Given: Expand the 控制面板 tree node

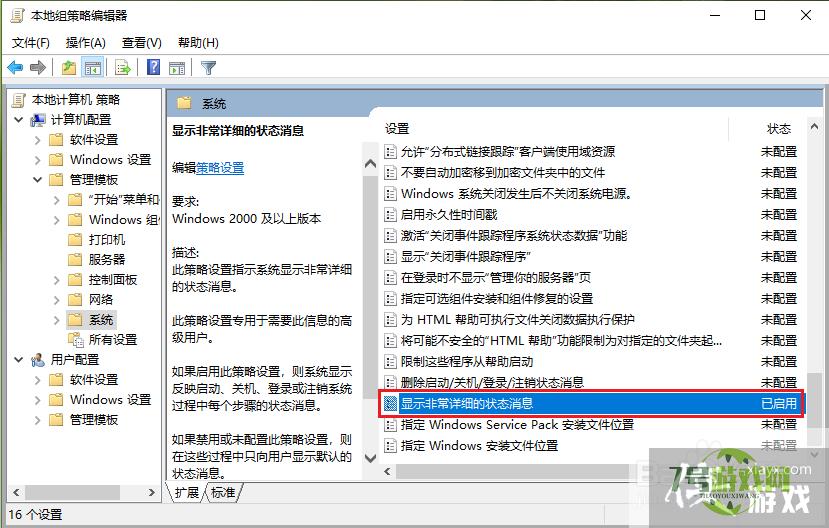Looking at the screenshot, I should coord(57,280).
